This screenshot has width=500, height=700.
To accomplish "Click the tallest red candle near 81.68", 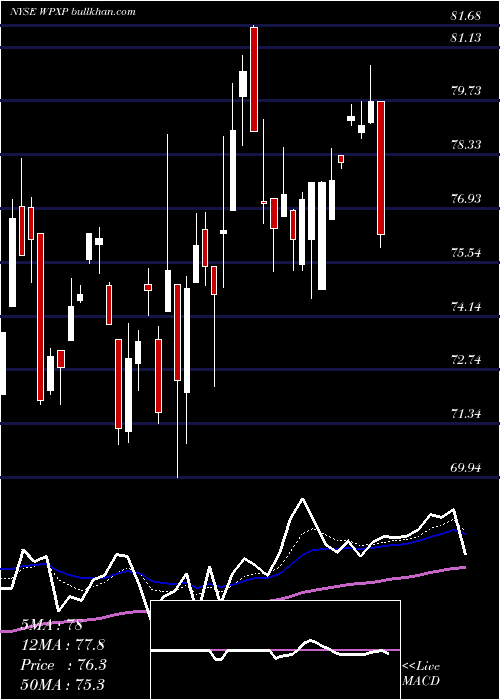I will point(254,79).
